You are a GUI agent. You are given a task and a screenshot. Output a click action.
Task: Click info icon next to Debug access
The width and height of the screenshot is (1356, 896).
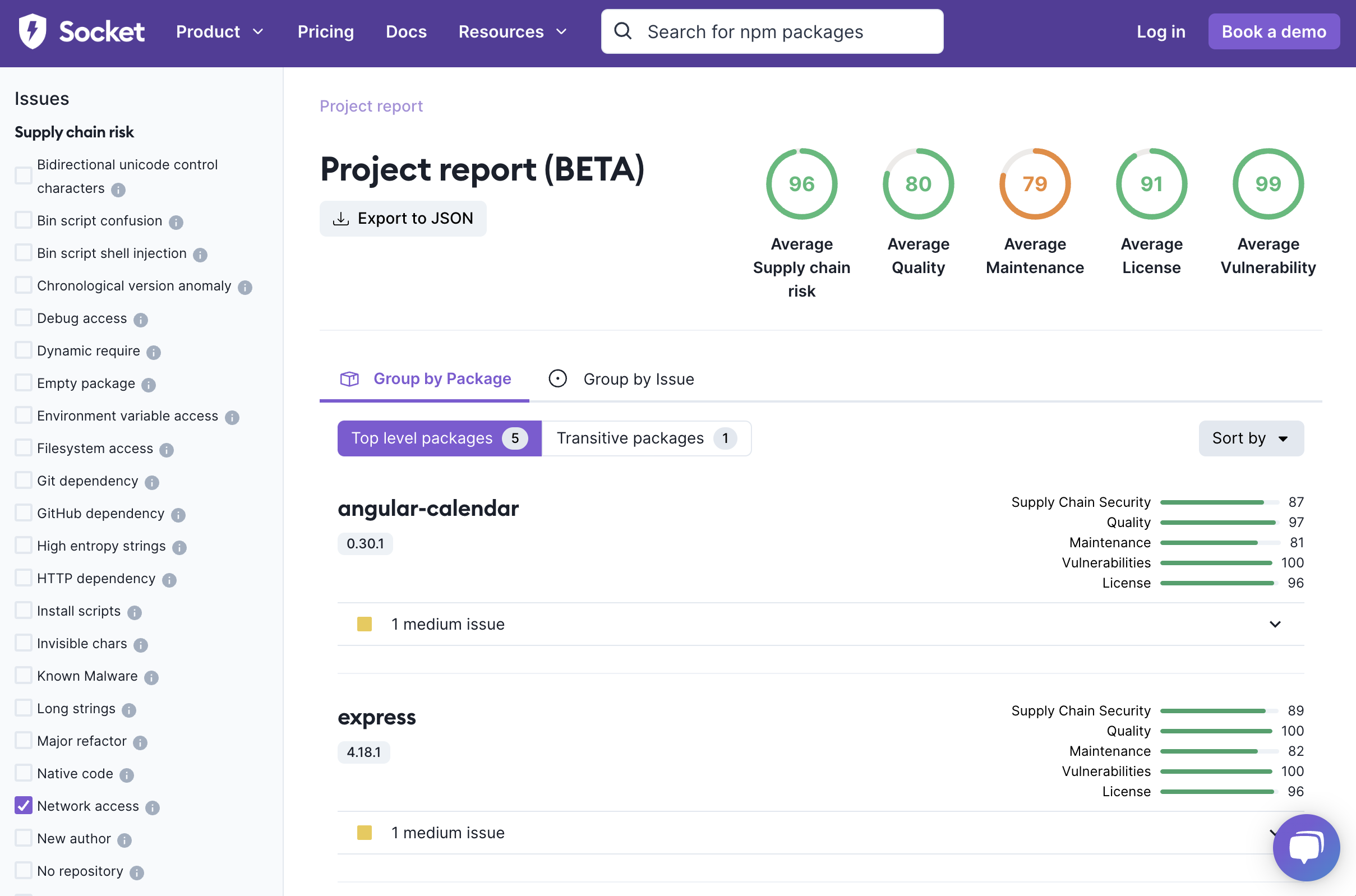tap(141, 320)
